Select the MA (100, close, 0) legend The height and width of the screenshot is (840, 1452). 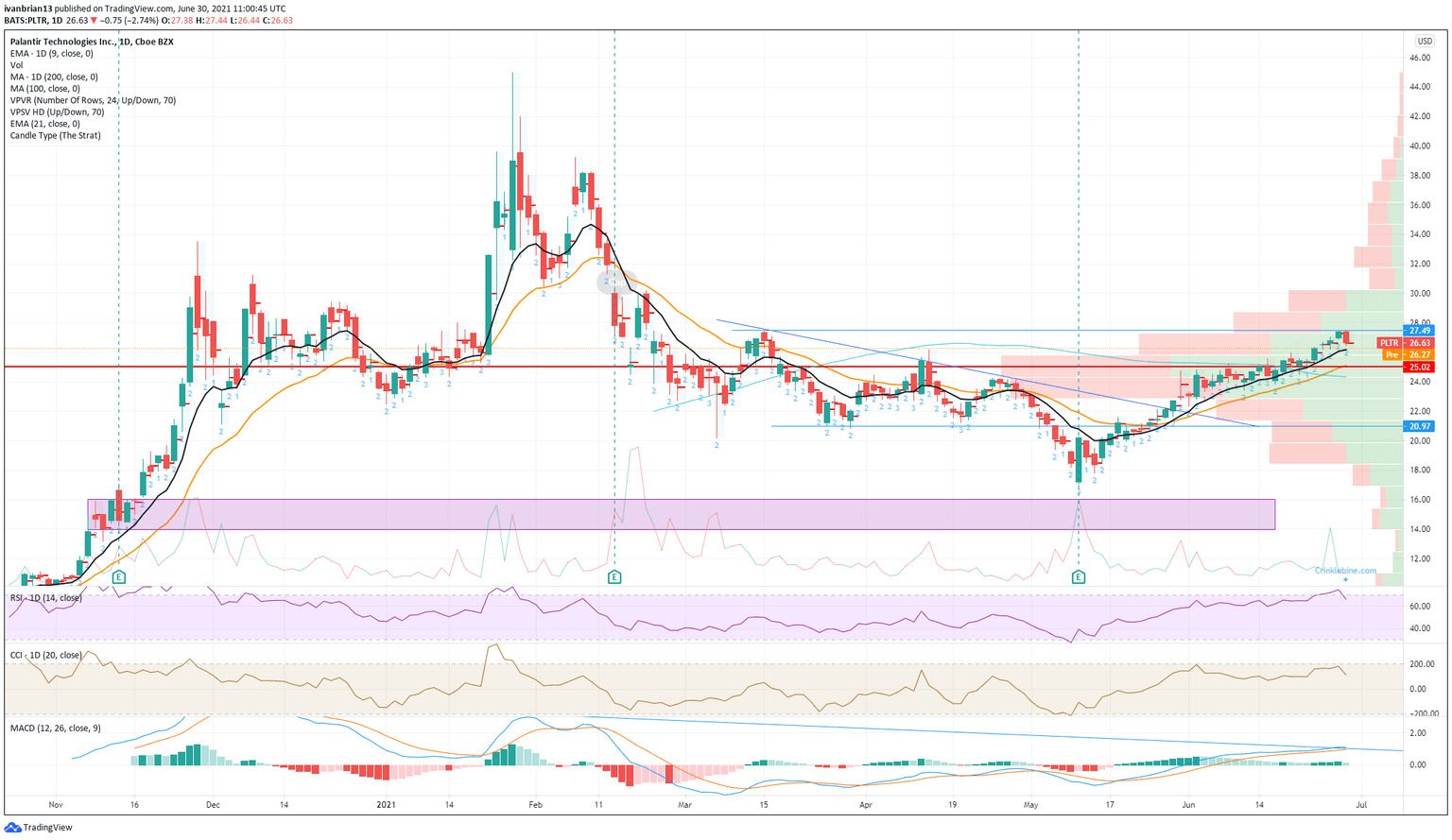[x=45, y=89]
